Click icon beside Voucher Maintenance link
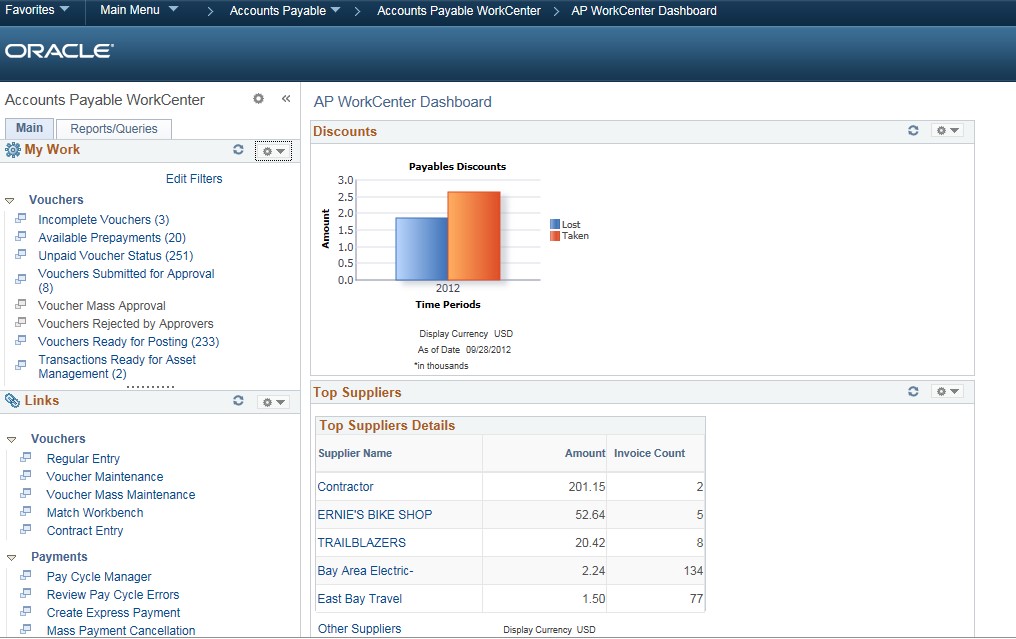Image resolution: width=1016 pixels, height=639 pixels. (26, 476)
